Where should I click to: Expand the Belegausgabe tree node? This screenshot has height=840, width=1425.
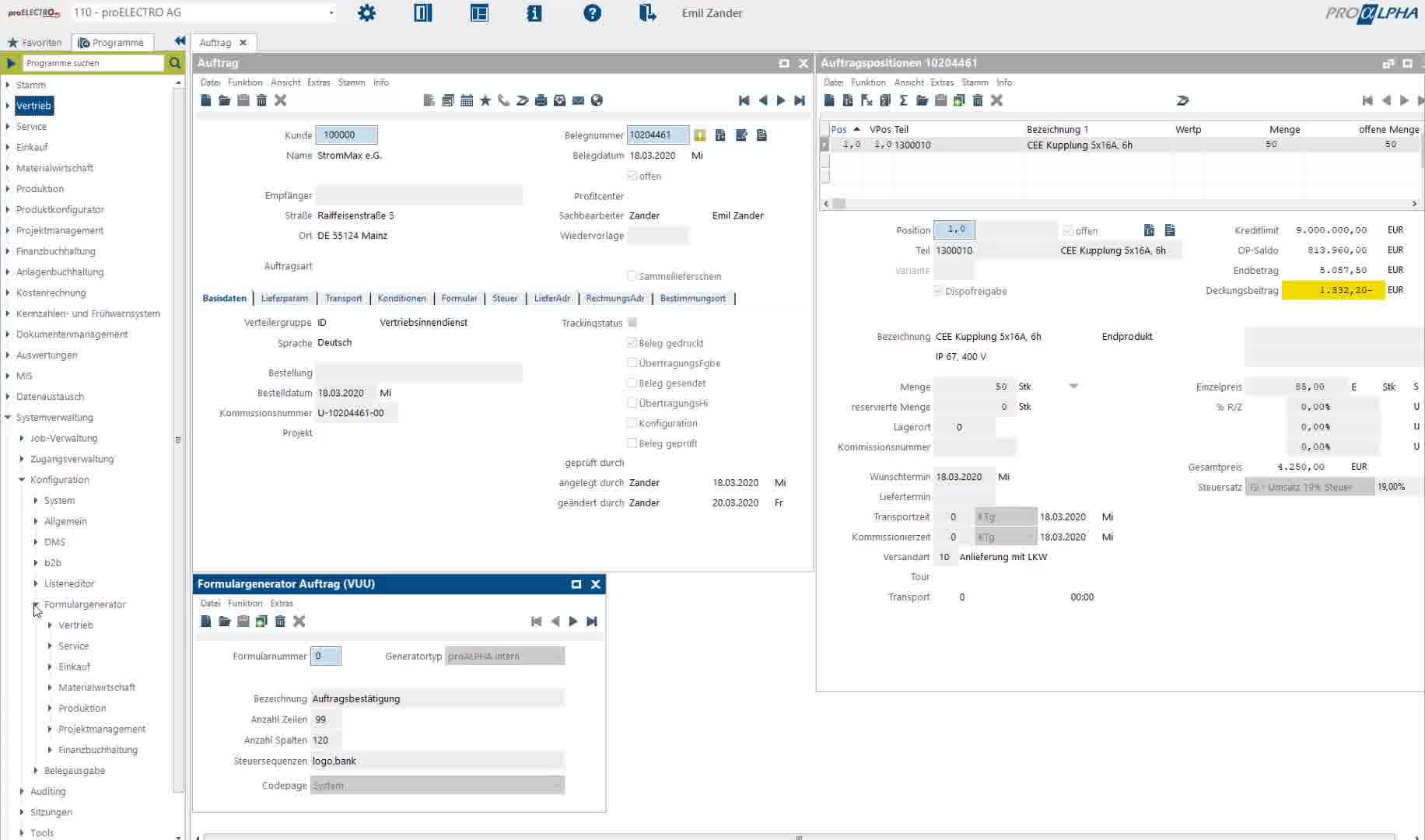click(x=36, y=771)
